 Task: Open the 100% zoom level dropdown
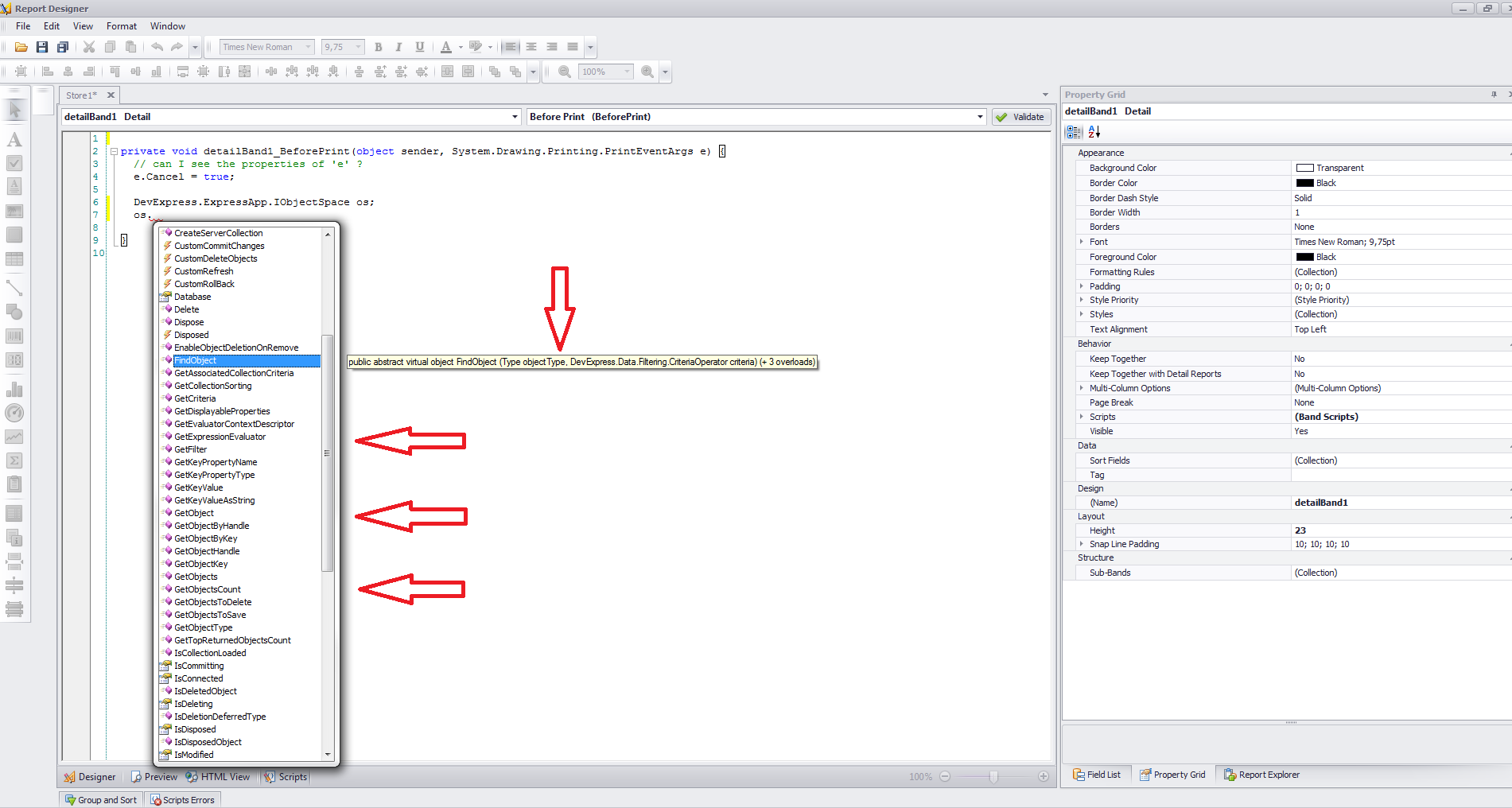point(627,72)
